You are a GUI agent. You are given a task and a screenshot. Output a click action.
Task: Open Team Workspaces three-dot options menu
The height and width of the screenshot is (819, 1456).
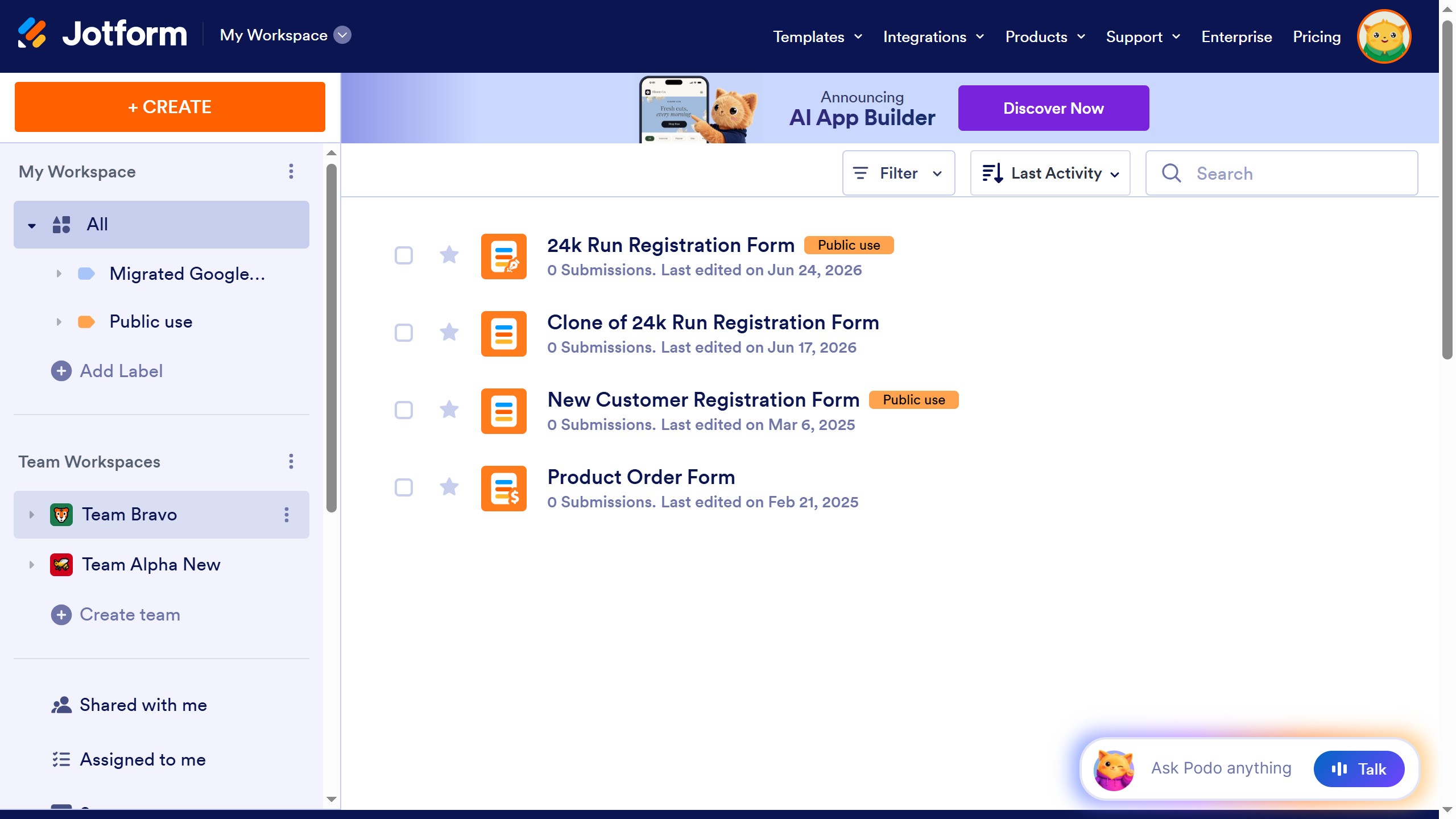tap(291, 461)
